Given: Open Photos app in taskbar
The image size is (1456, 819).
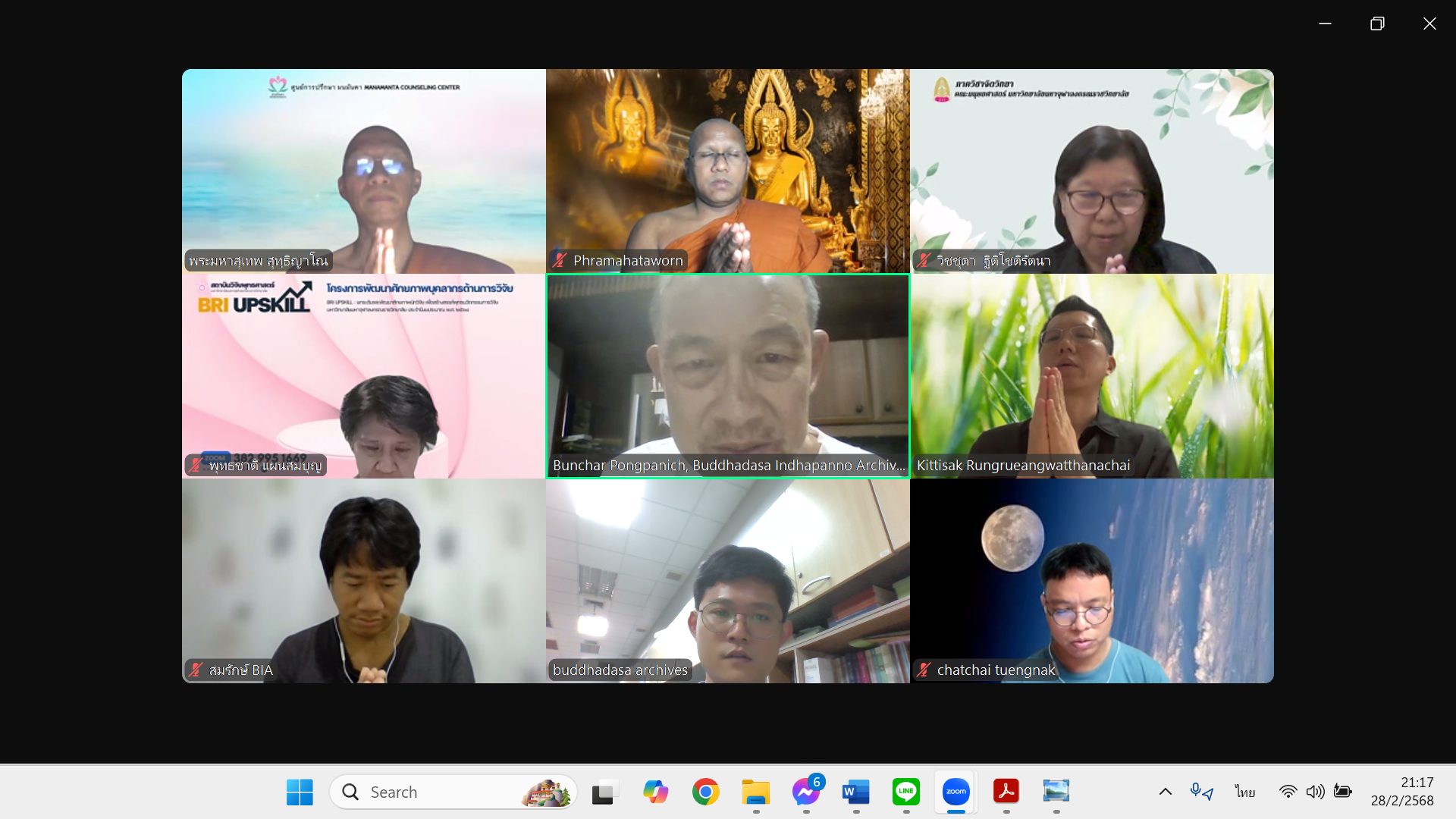Looking at the screenshot, I should pyautogui.click(x=1056, y=792).
